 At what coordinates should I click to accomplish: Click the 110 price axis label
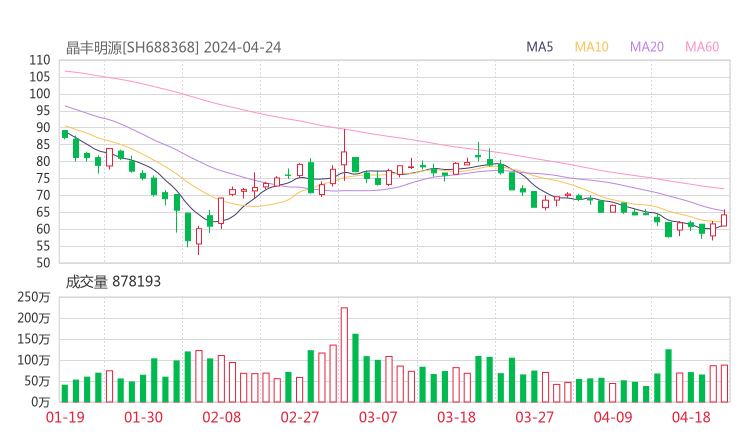tap(39, 60)
